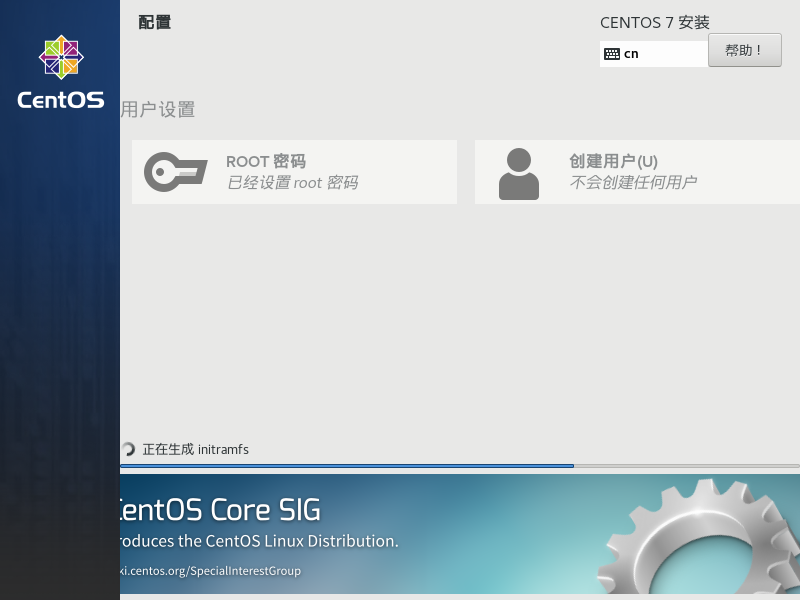Click the 正在生成 initramfs status text

click(x=195, y=449)
